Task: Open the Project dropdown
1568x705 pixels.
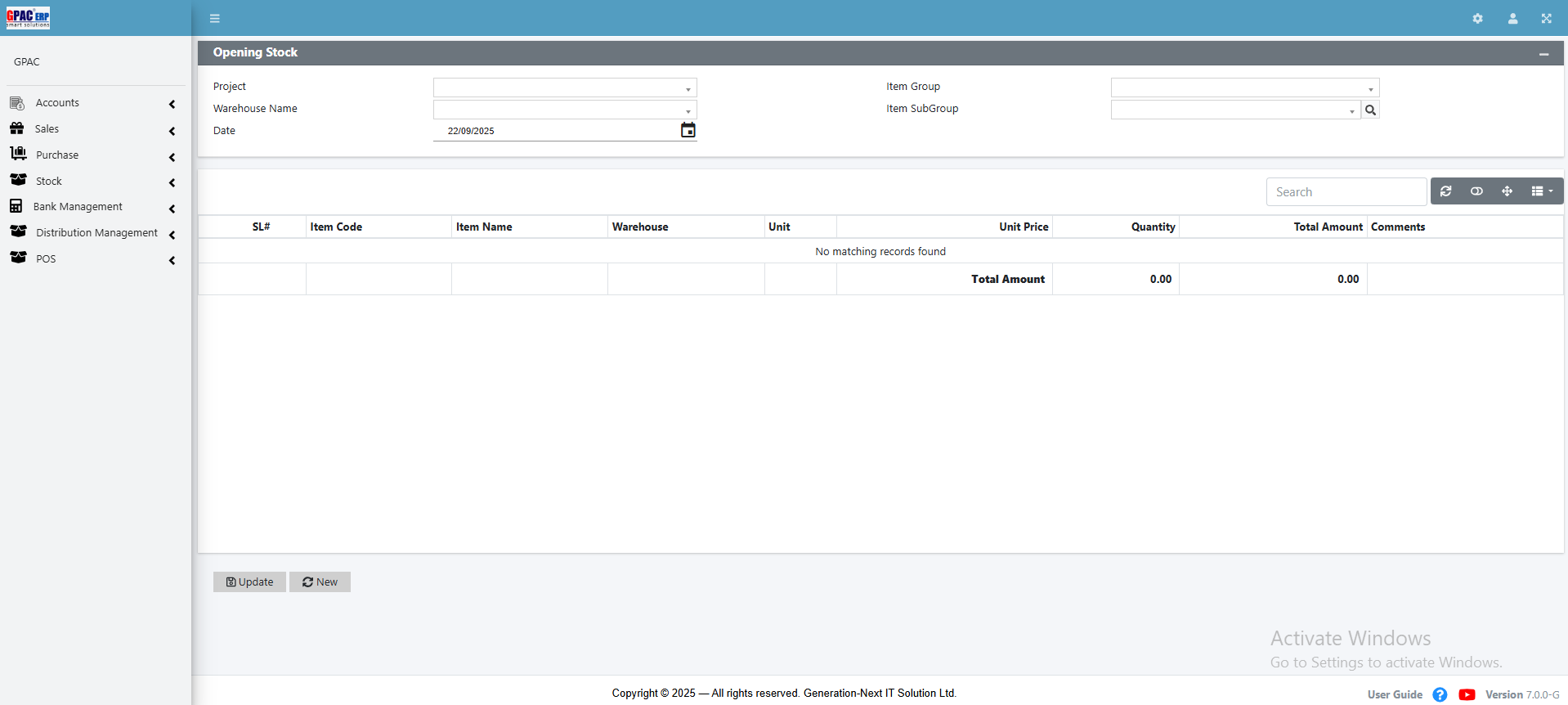Action: [564, 88]
